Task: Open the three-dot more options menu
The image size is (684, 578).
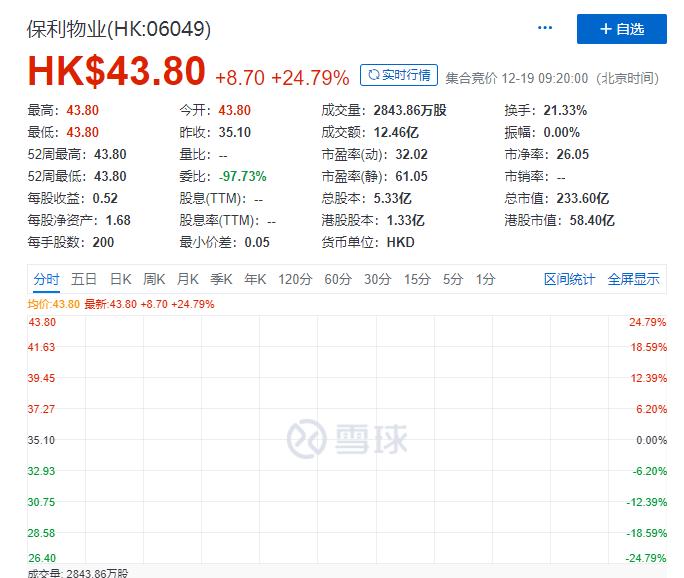Action: pyautogui.click(x=545, y=28)
